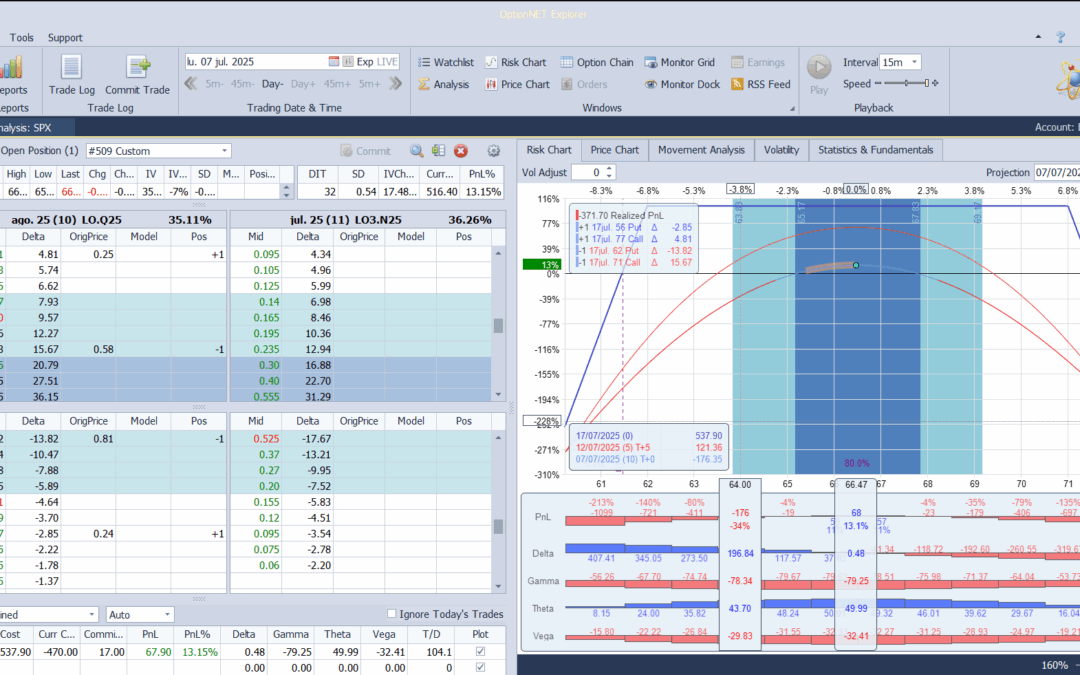Jump backward with the double left chevron
The width and height of the screenshot is (1080, 675).
tap(191, 84)
